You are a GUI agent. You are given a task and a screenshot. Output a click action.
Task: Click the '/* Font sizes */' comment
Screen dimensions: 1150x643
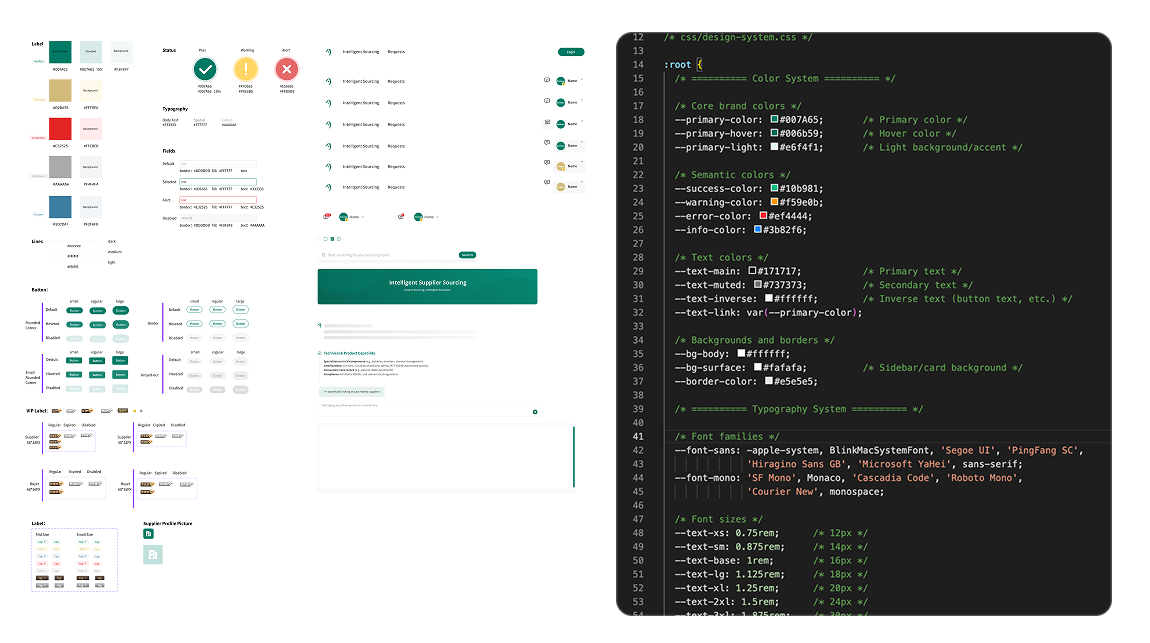(x=719, y=519)
